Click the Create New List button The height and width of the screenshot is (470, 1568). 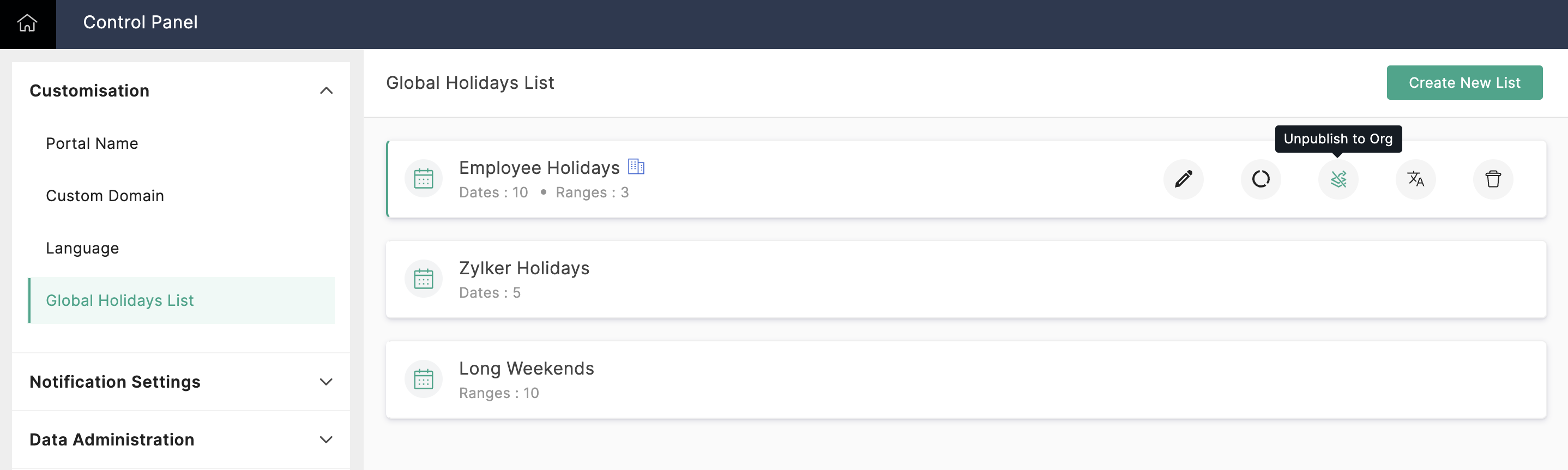click(x=1463, y=83)
